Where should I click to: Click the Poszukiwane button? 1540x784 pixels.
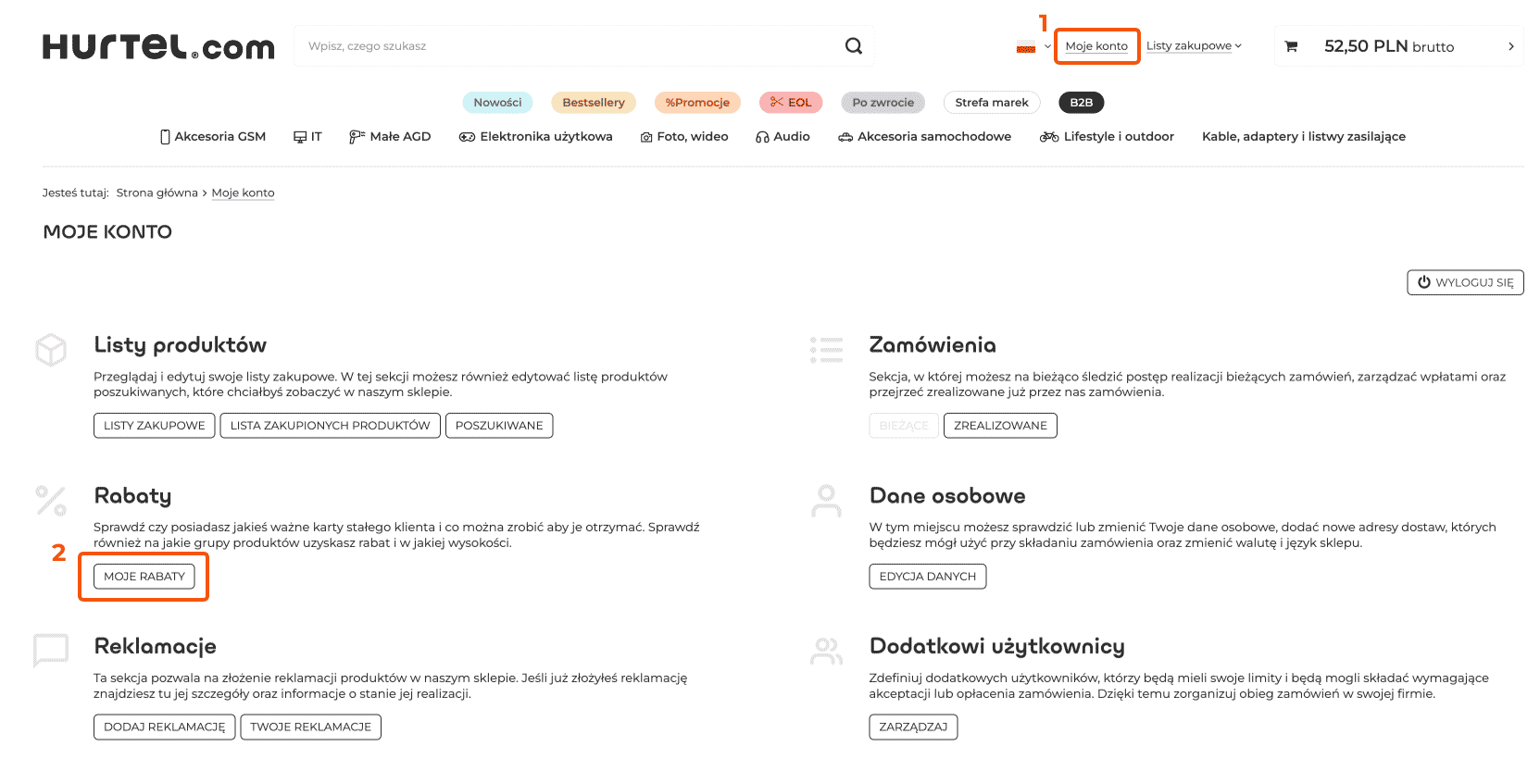coord(499,426)
